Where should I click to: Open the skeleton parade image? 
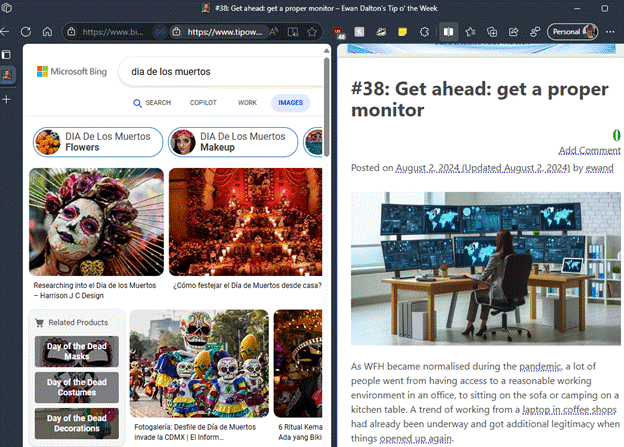(x=199, y=363)
